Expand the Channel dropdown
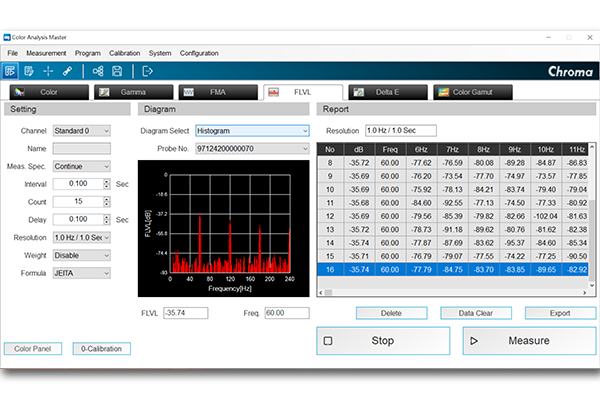The width and height of the screenshot is (600, 400). (x=81, y=130)
